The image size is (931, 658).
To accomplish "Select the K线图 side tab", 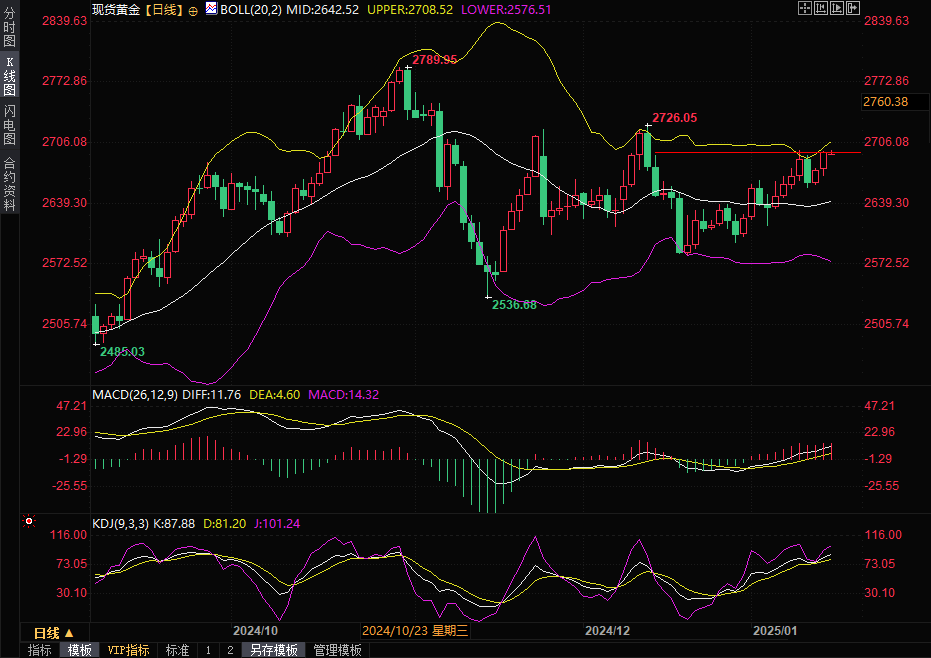I will tap(9, 76).
